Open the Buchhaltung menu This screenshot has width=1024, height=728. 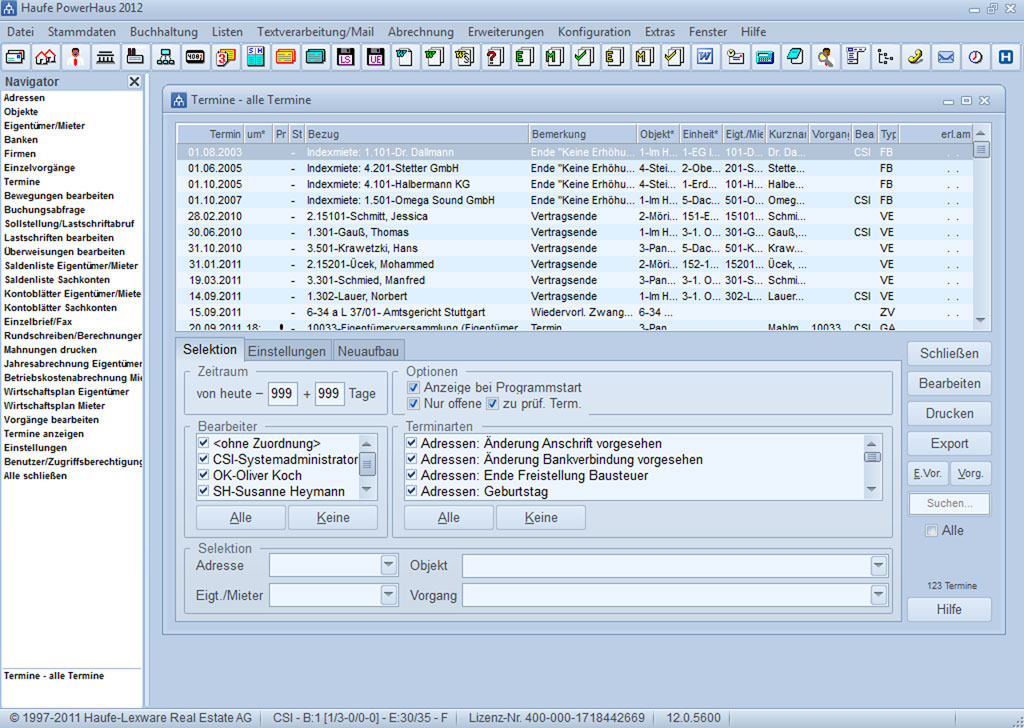coord(163,31)
